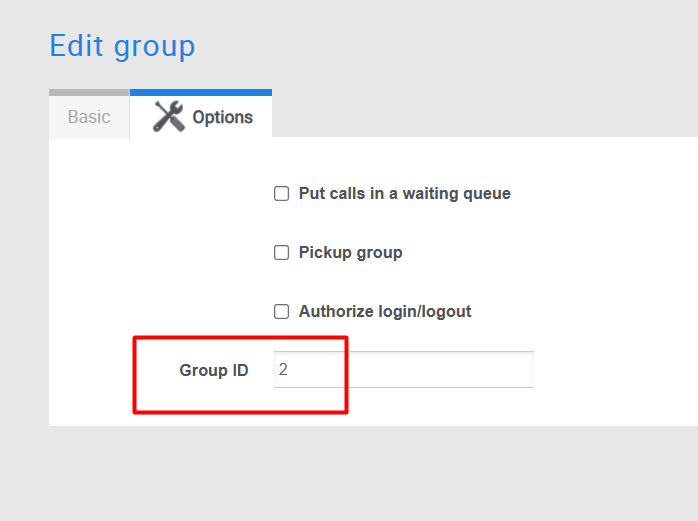Click the 'Authorize login/logout' label text
Image resolution: width=698 pixels, height=521 pixels.
[385, 311]
